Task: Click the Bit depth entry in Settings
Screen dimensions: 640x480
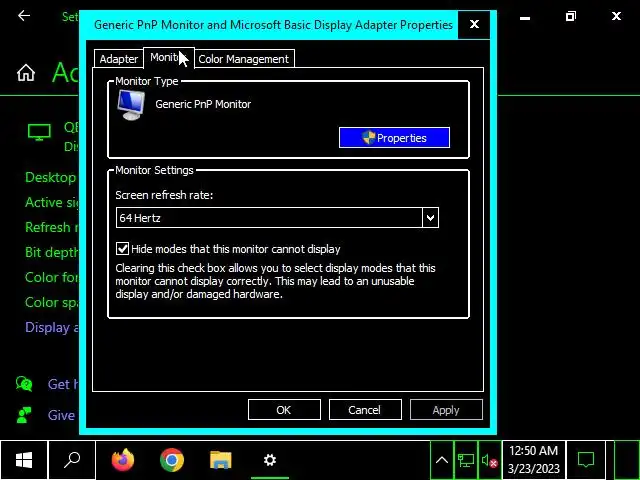Action: (x=51, y=252)
